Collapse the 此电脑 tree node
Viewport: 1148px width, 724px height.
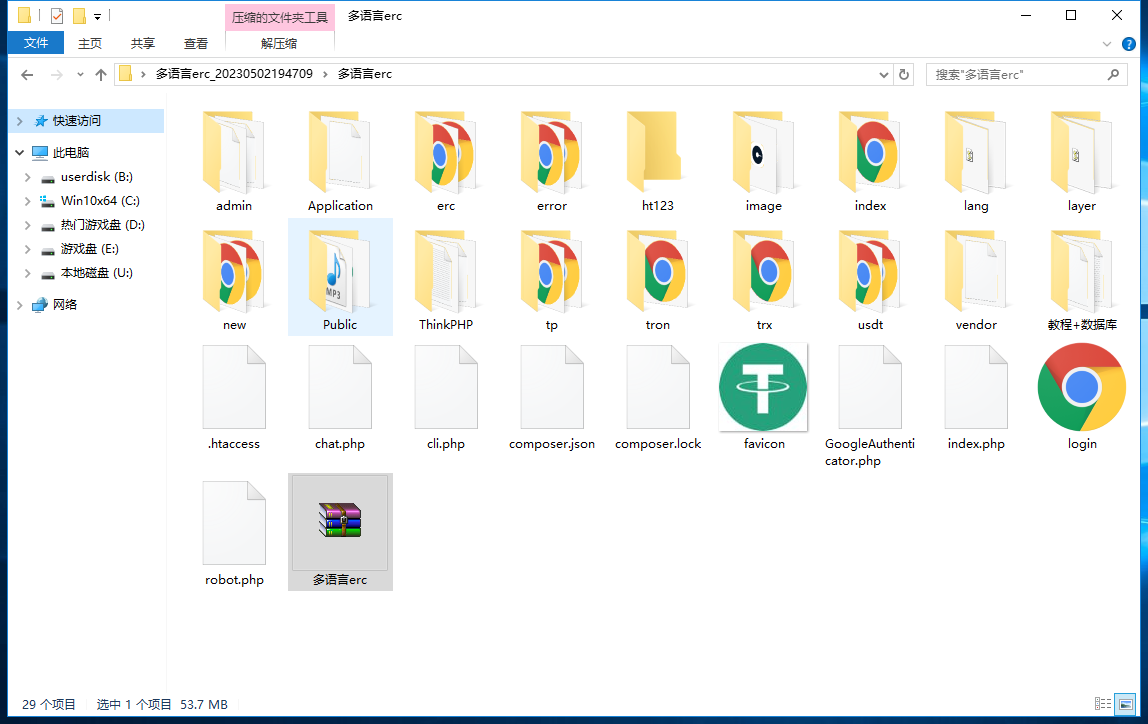[19, 153]
